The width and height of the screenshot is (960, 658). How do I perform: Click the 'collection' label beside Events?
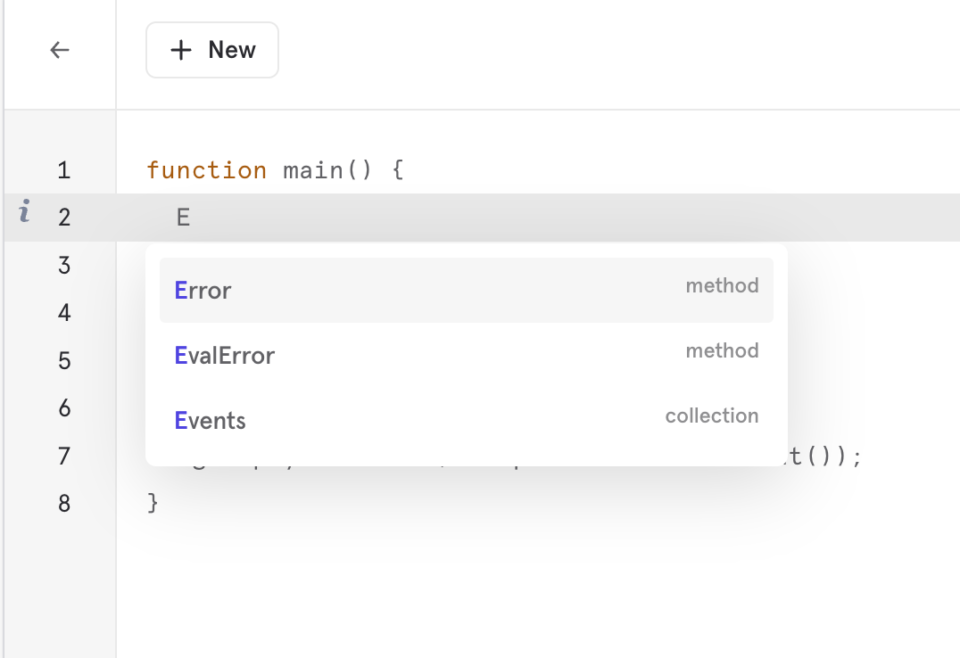(712, 415)
